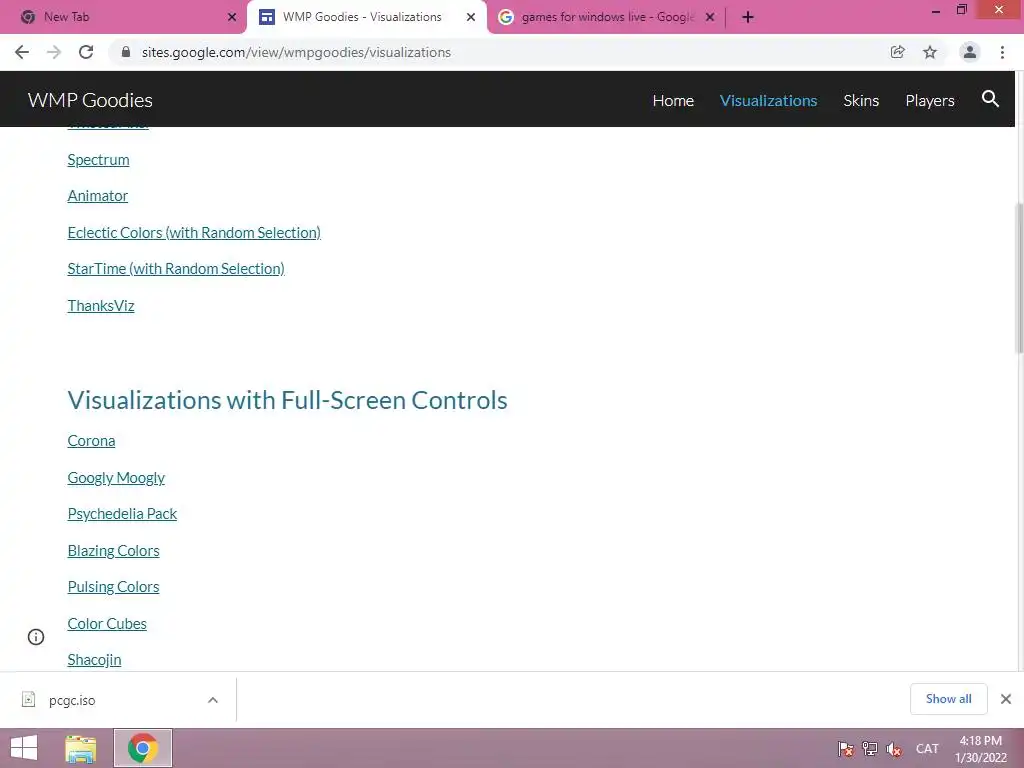
Task: Open the taskbar clock showing 4:18 PM
Action: click(x=980, y=749)
